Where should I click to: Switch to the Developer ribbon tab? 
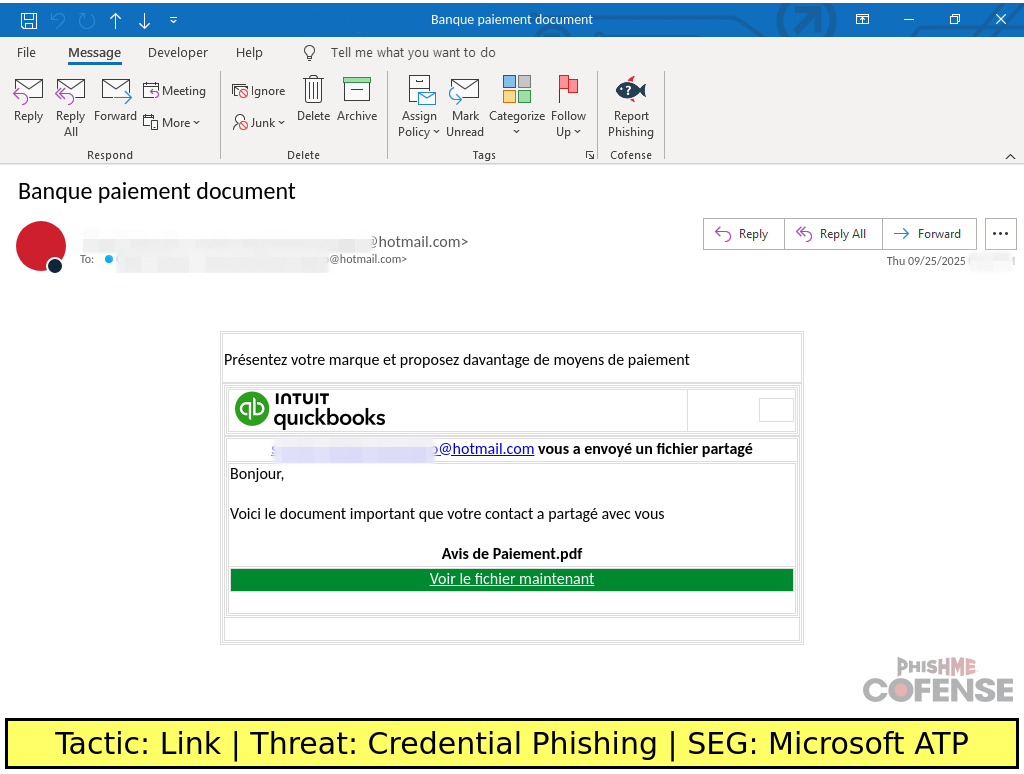pyautogui.click(x=178, y=53)
